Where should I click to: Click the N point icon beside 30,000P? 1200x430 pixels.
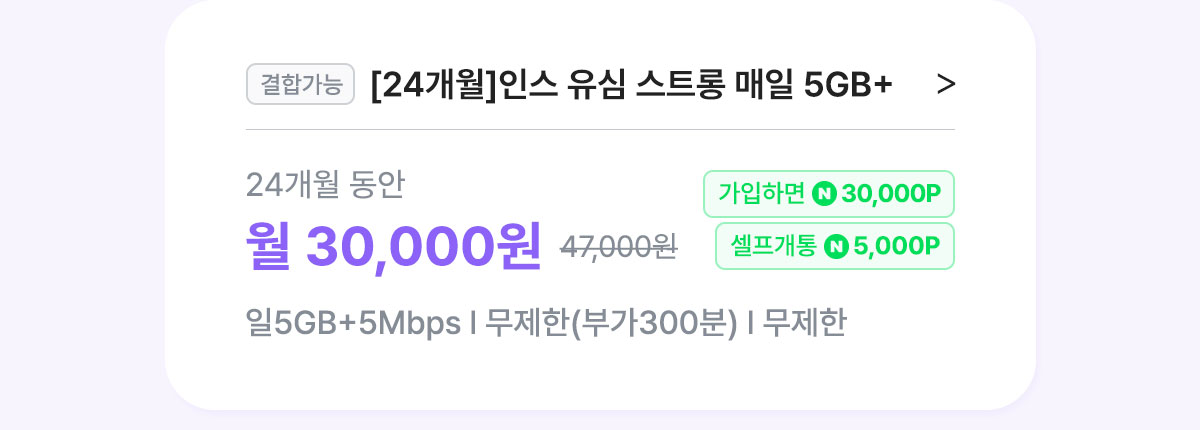[825, 194]
